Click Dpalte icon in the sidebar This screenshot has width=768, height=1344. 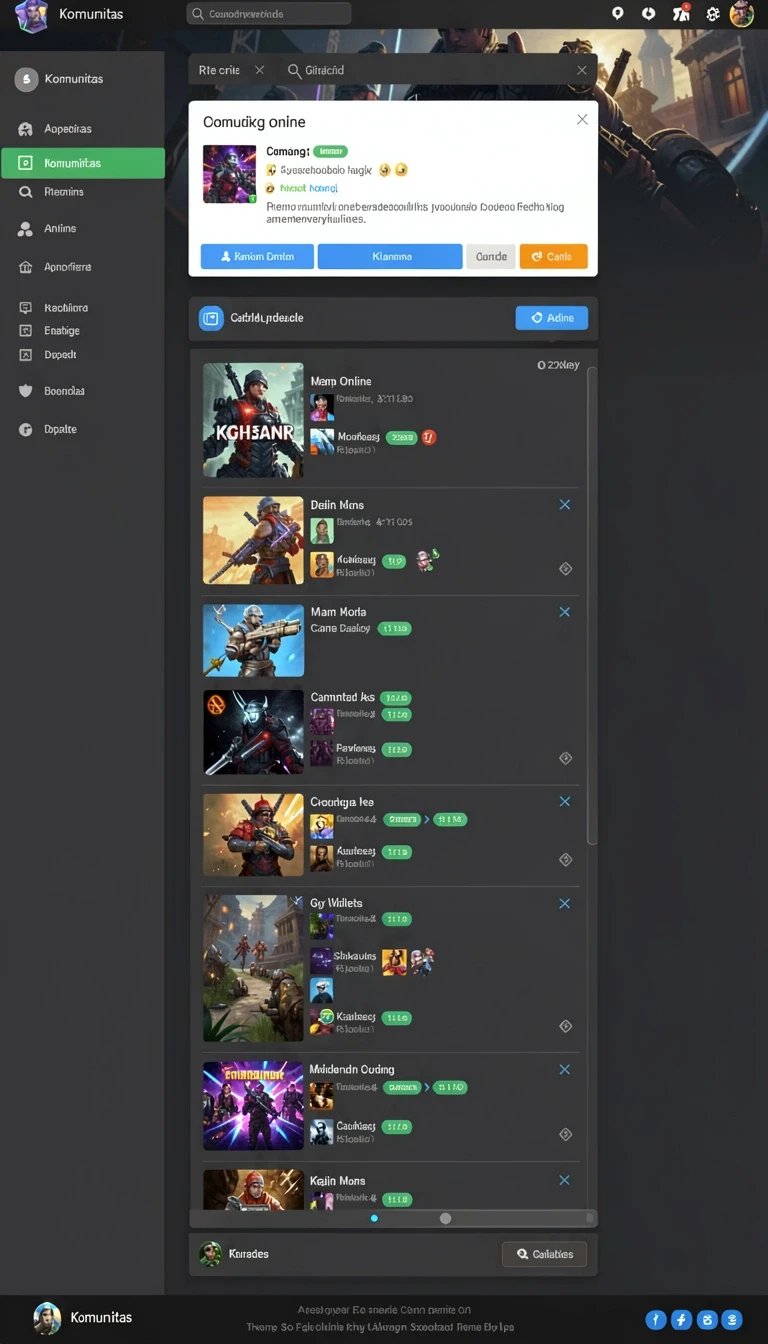(x=26, y=429)
